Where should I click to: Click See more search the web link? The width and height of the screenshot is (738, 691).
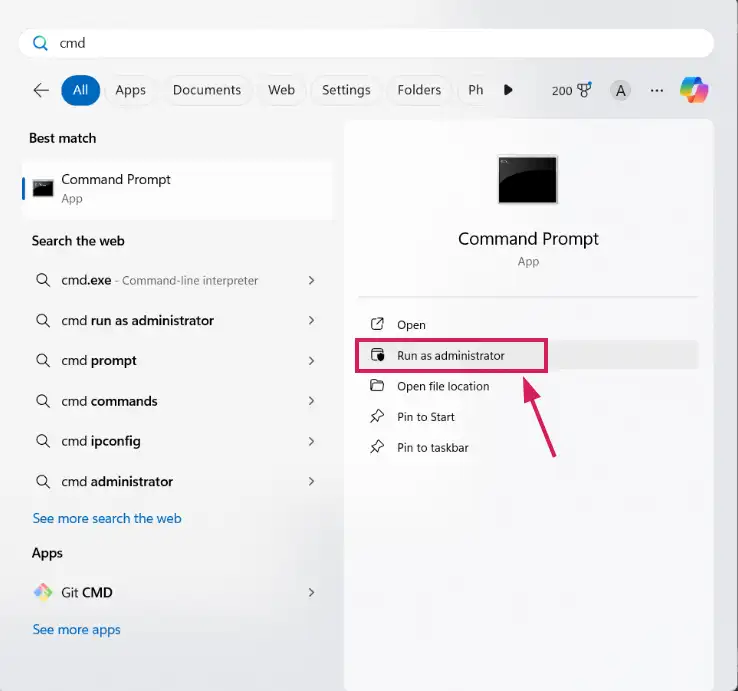pyautogui.click(x=107, y=518)
